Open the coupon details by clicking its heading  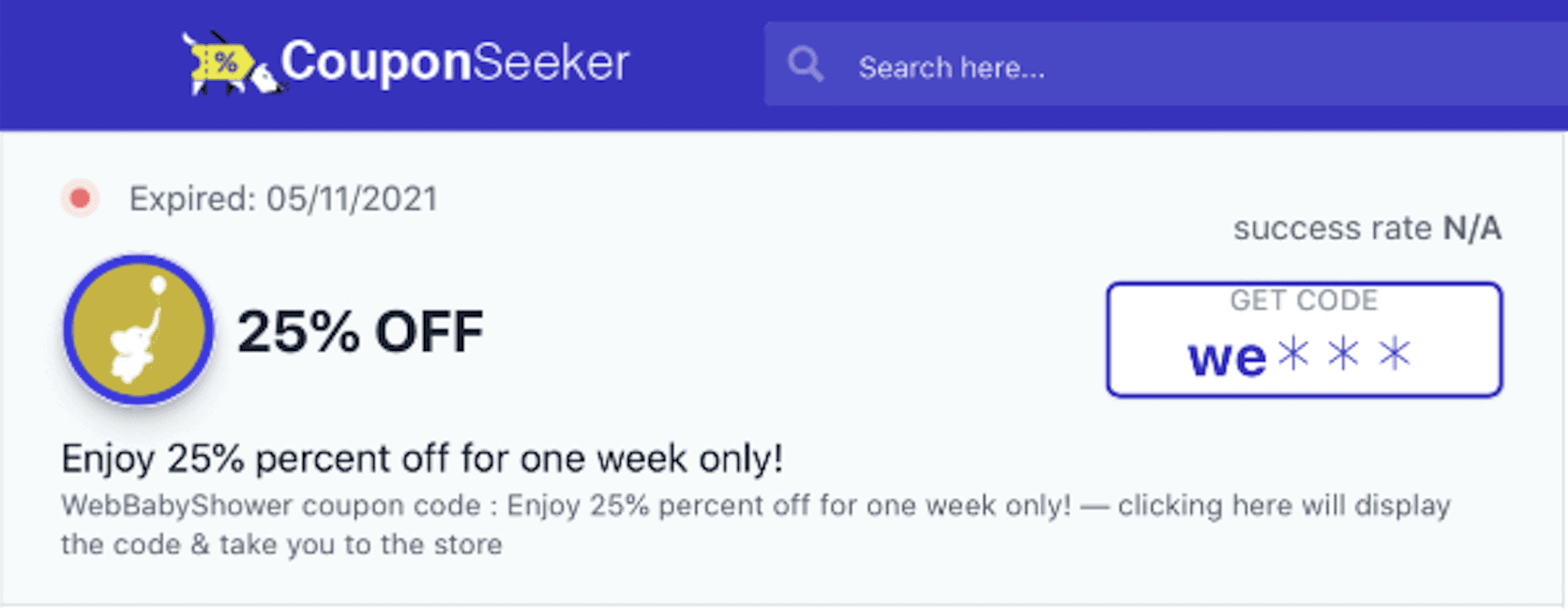[x=422, y=459]
